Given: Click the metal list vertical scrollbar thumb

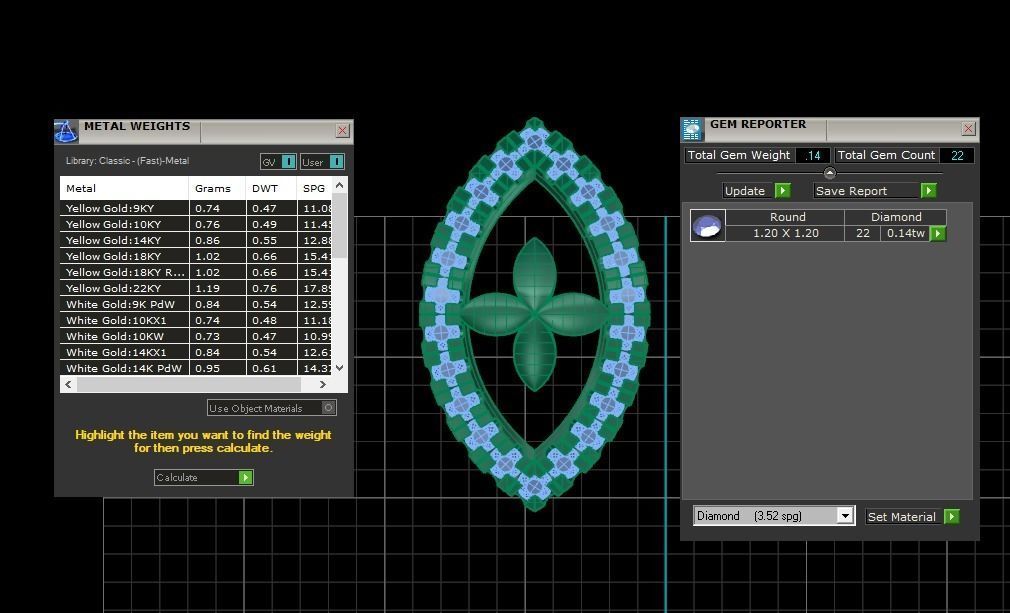Looking at the screenshot, I should coord(339,225).
